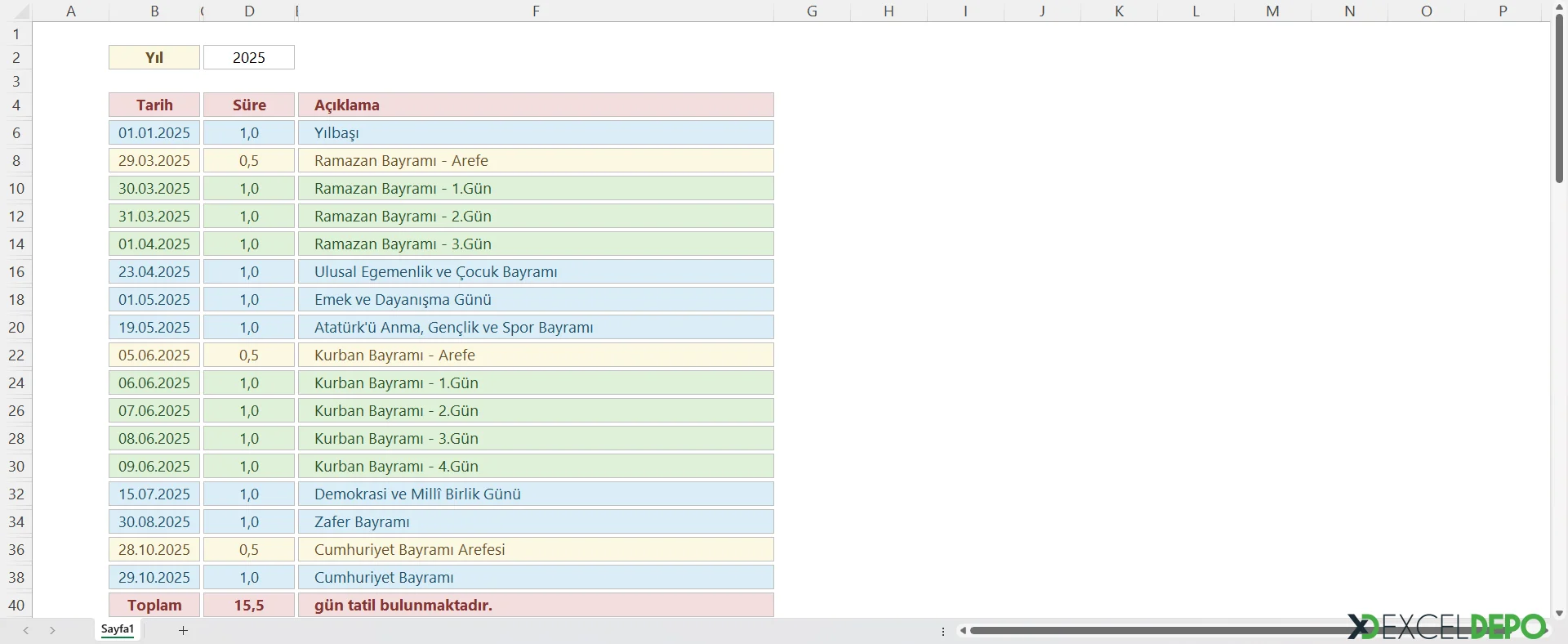Click the select-all corner of the grid
The height and width of the screenshot is (644, 1568).
tap(16, 11)
